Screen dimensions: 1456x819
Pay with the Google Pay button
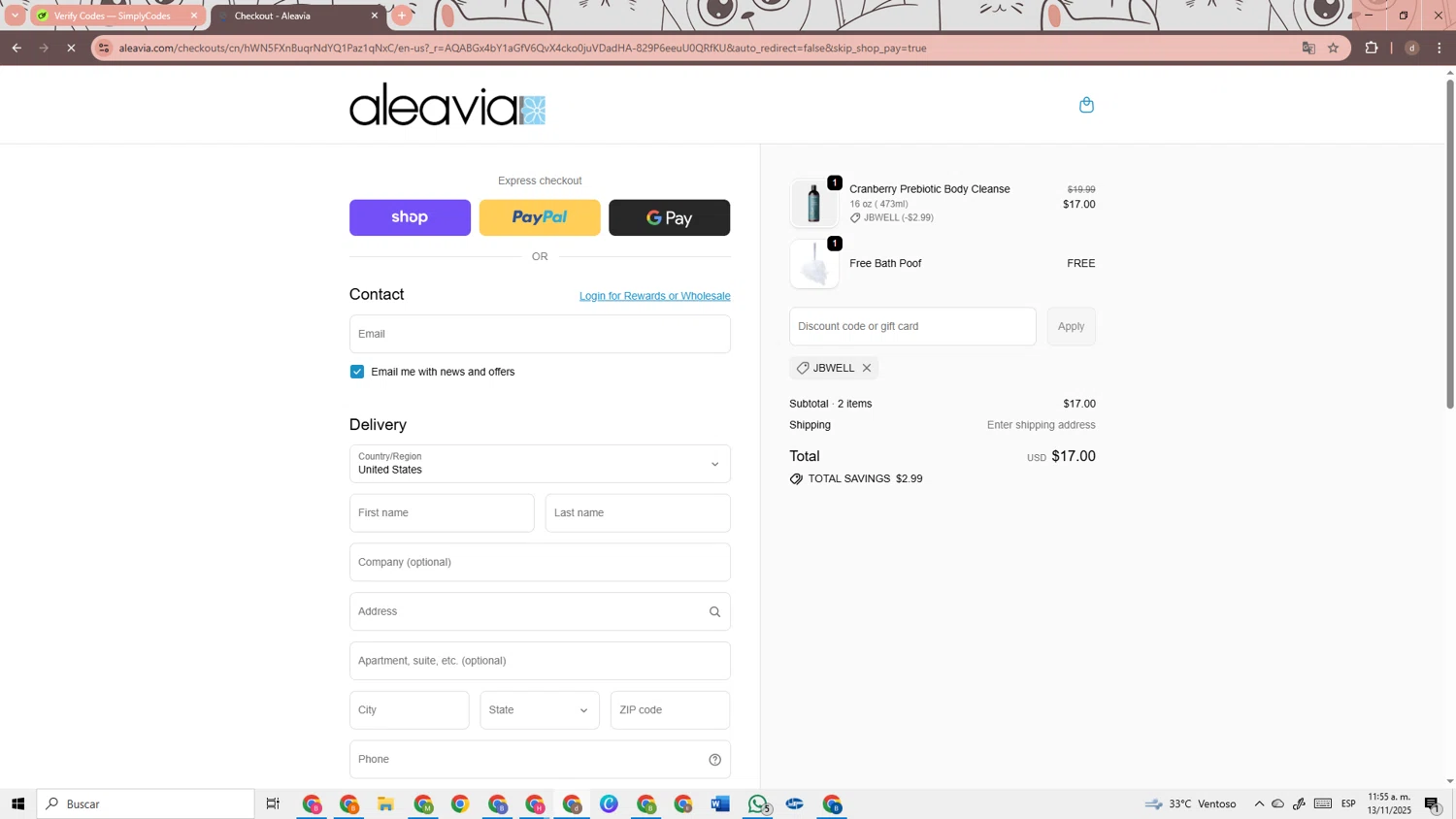click(x=670, y=217)
